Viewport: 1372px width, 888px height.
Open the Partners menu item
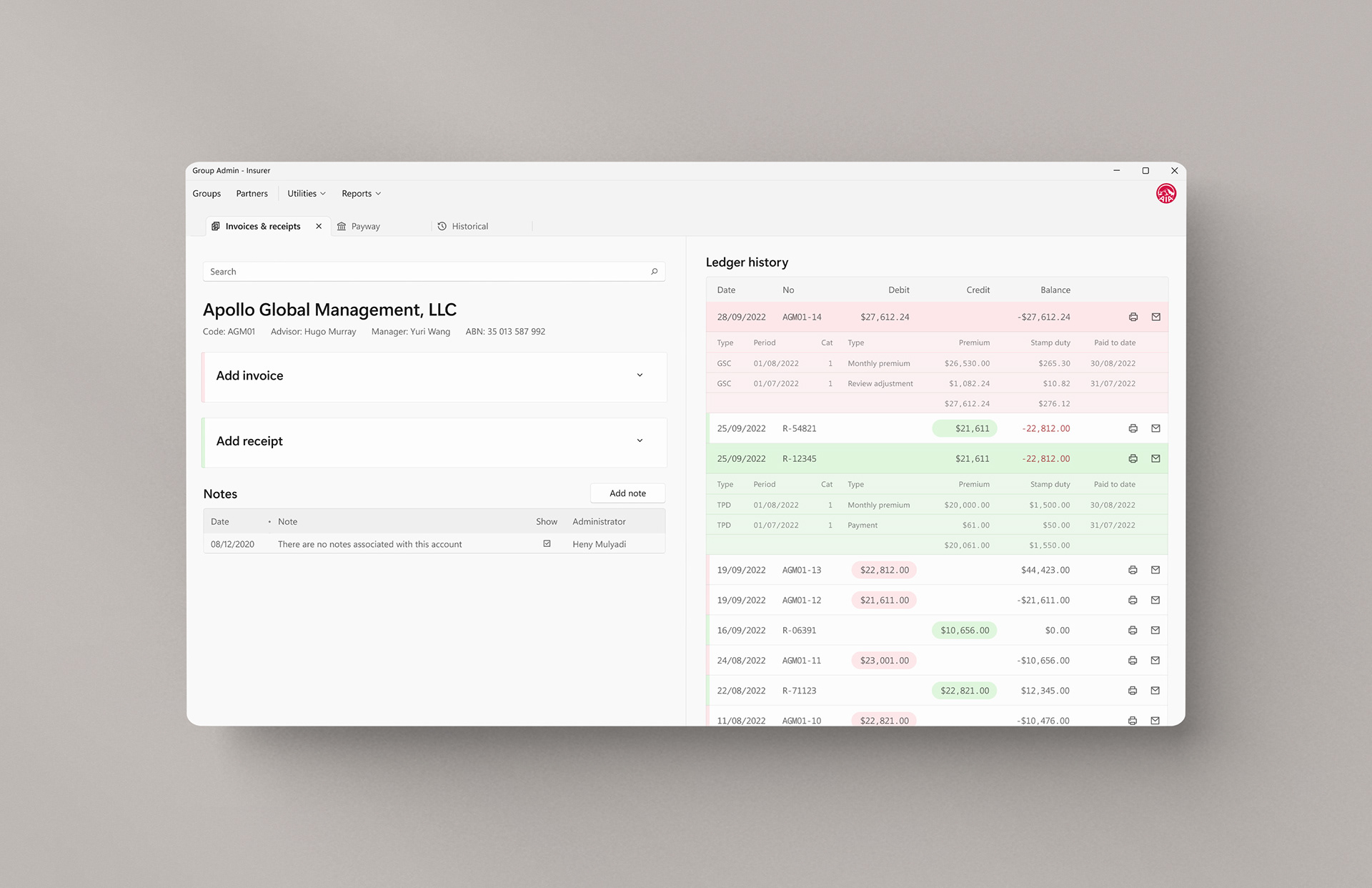click(252, 194)
